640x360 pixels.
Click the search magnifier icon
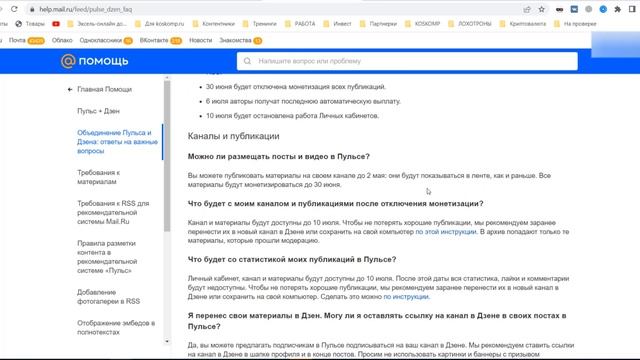pos(247,61)
